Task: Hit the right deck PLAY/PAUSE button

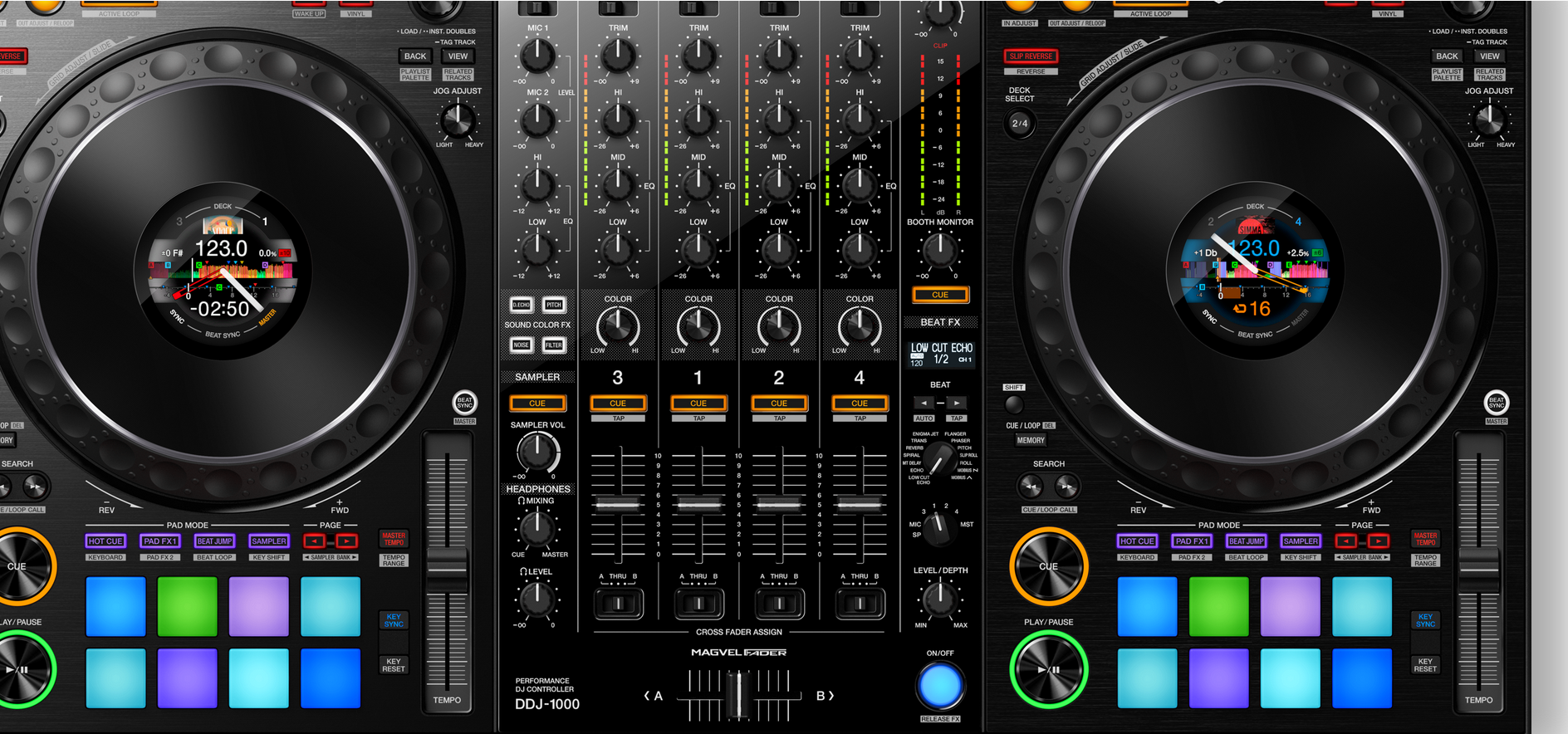Action: click(1048, 669)
